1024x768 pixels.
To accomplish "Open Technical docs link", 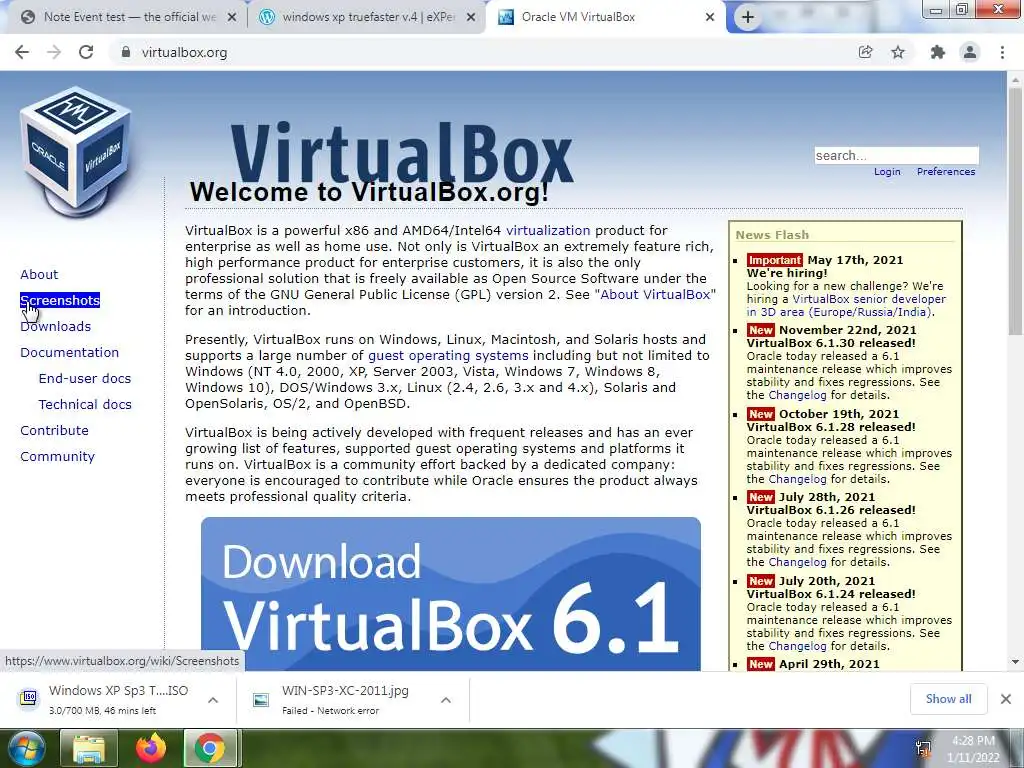I will (85, 405).
